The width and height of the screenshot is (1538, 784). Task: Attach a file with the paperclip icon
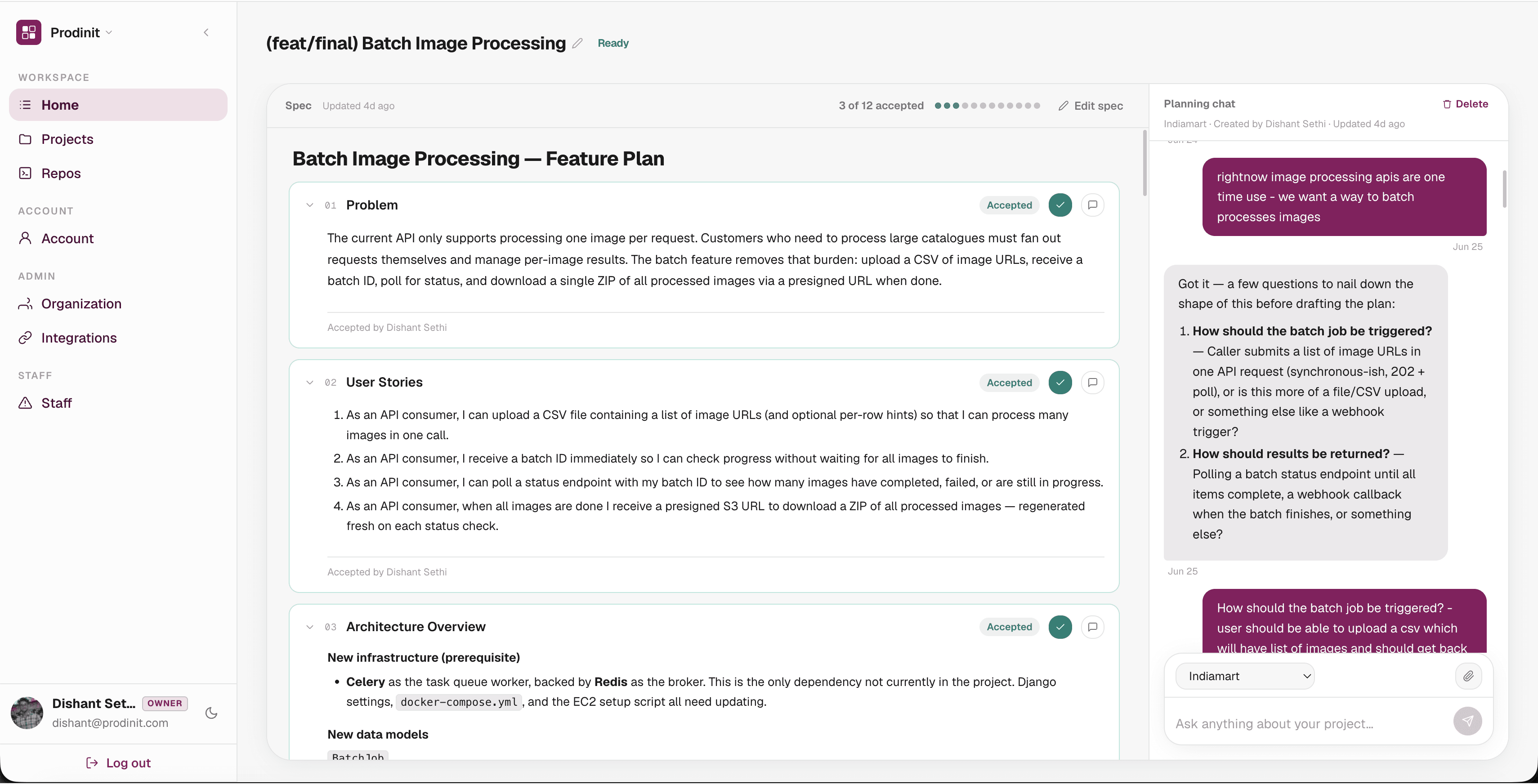point(1468,676)
